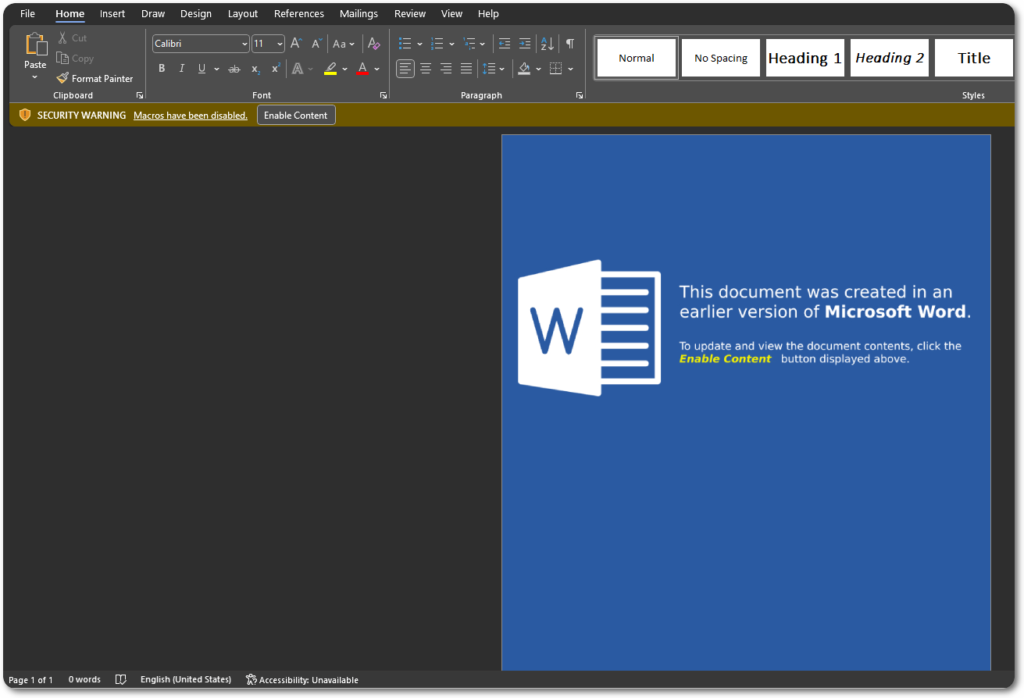Click the Format Painter tool

[95, 78]
